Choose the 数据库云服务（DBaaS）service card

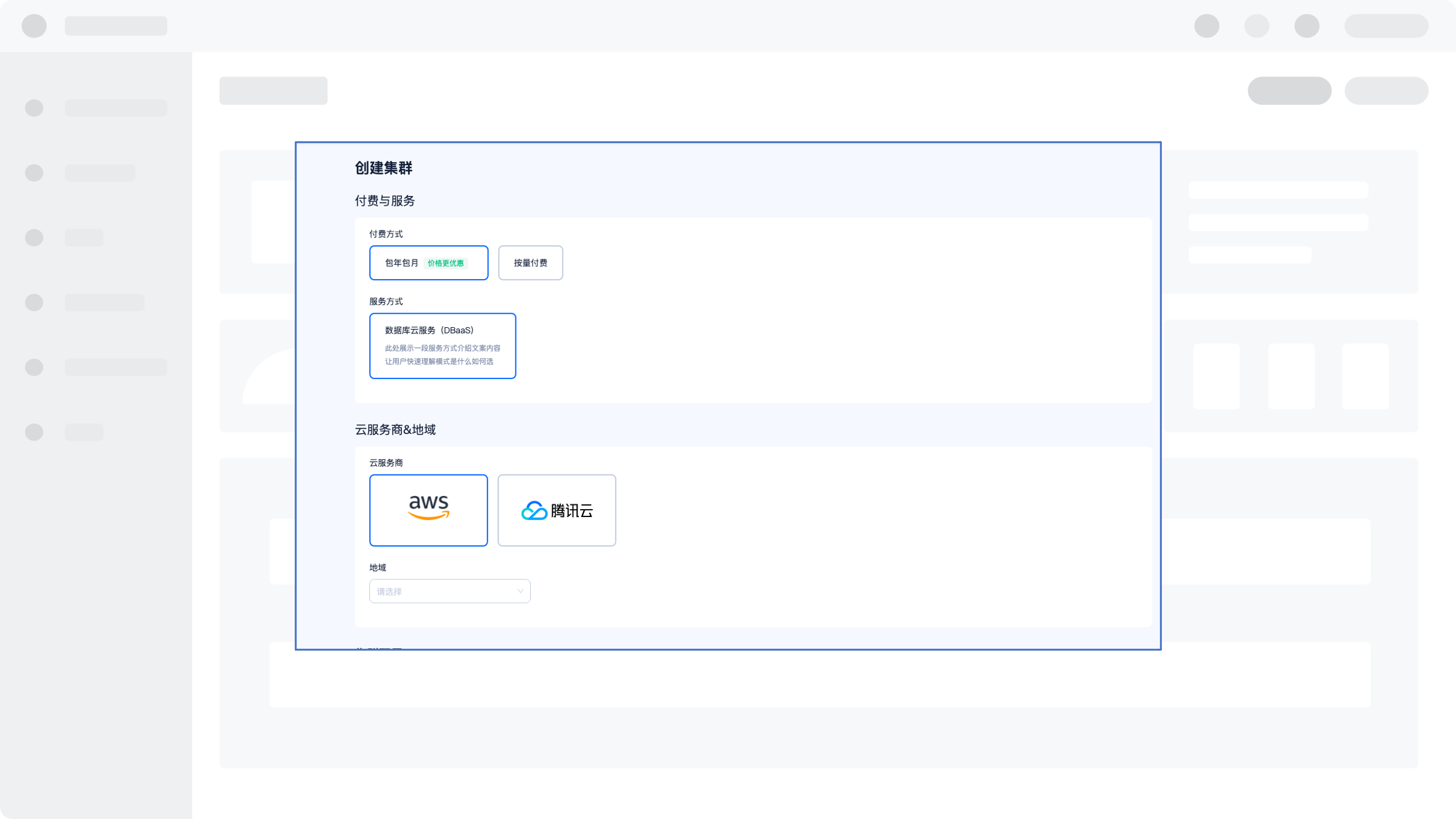(x=442, y=345)
